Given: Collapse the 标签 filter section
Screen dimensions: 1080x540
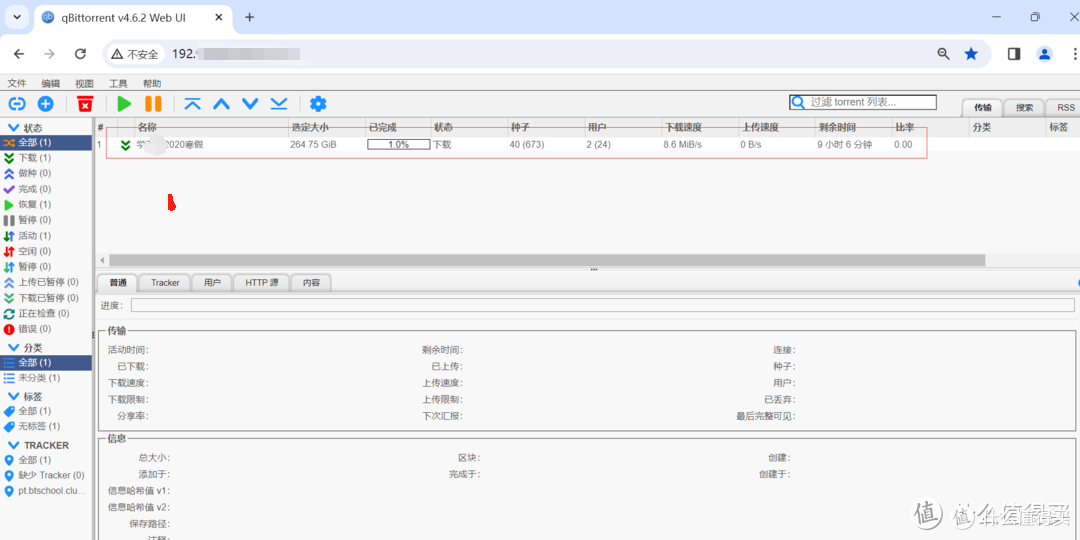Looking at the screenshot, I should coord(13,396).
